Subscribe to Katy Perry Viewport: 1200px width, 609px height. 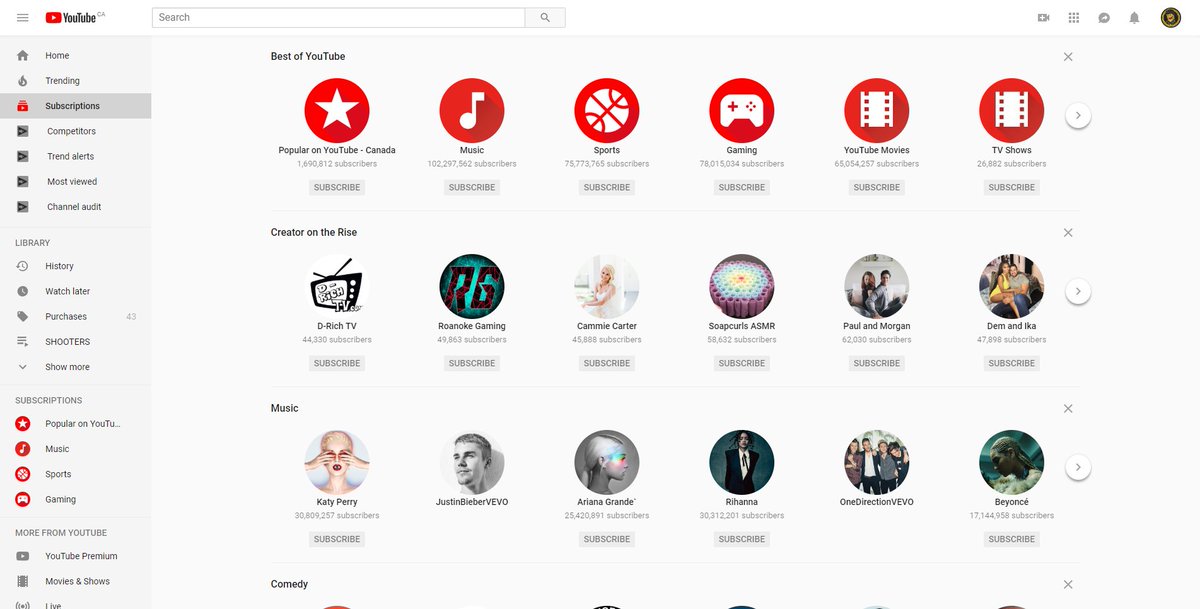337,539
